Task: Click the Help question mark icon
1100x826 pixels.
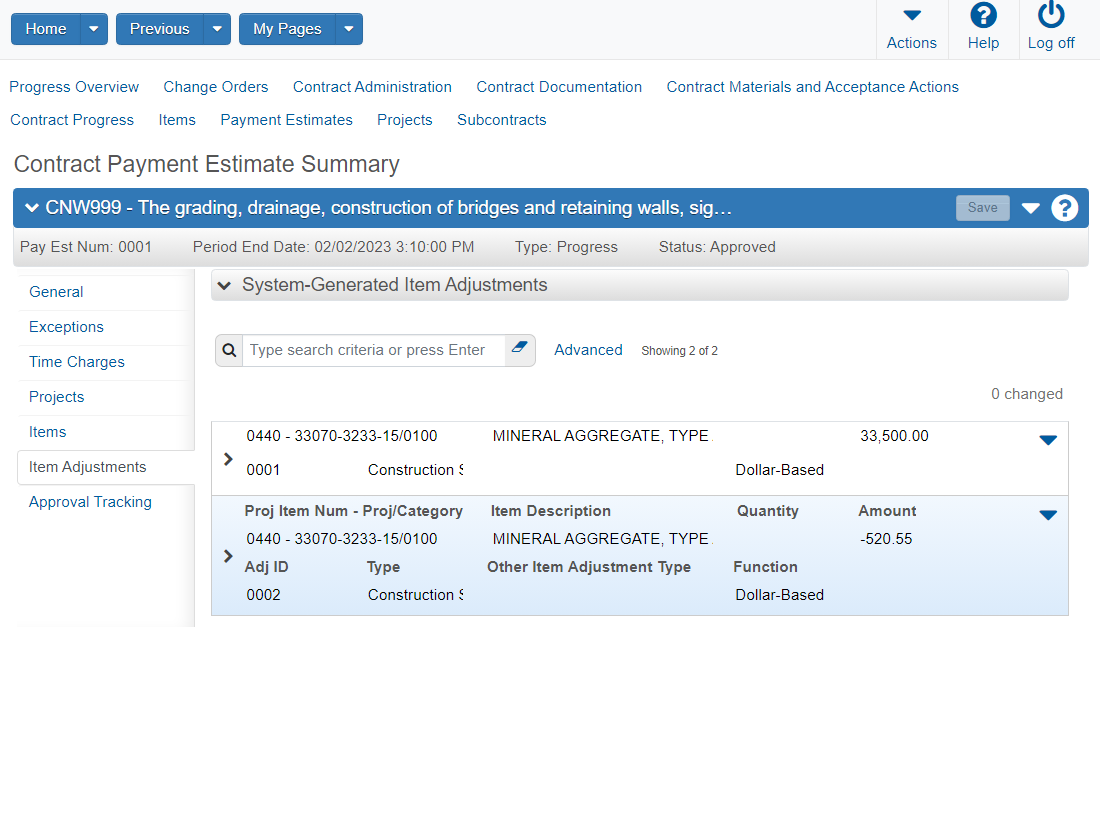Action: [x=983, y=15]
